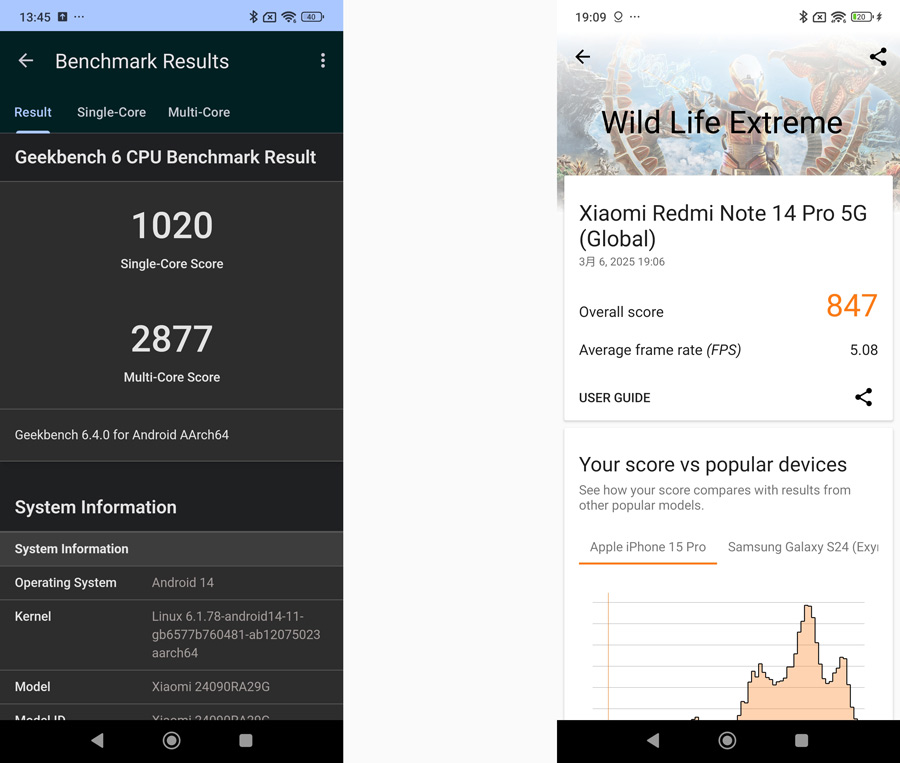The height and width of the screenshot is (763, 900).
Task: Tap the 13:45 clock in the Geekbench status bar
Action: pos(35,17)
